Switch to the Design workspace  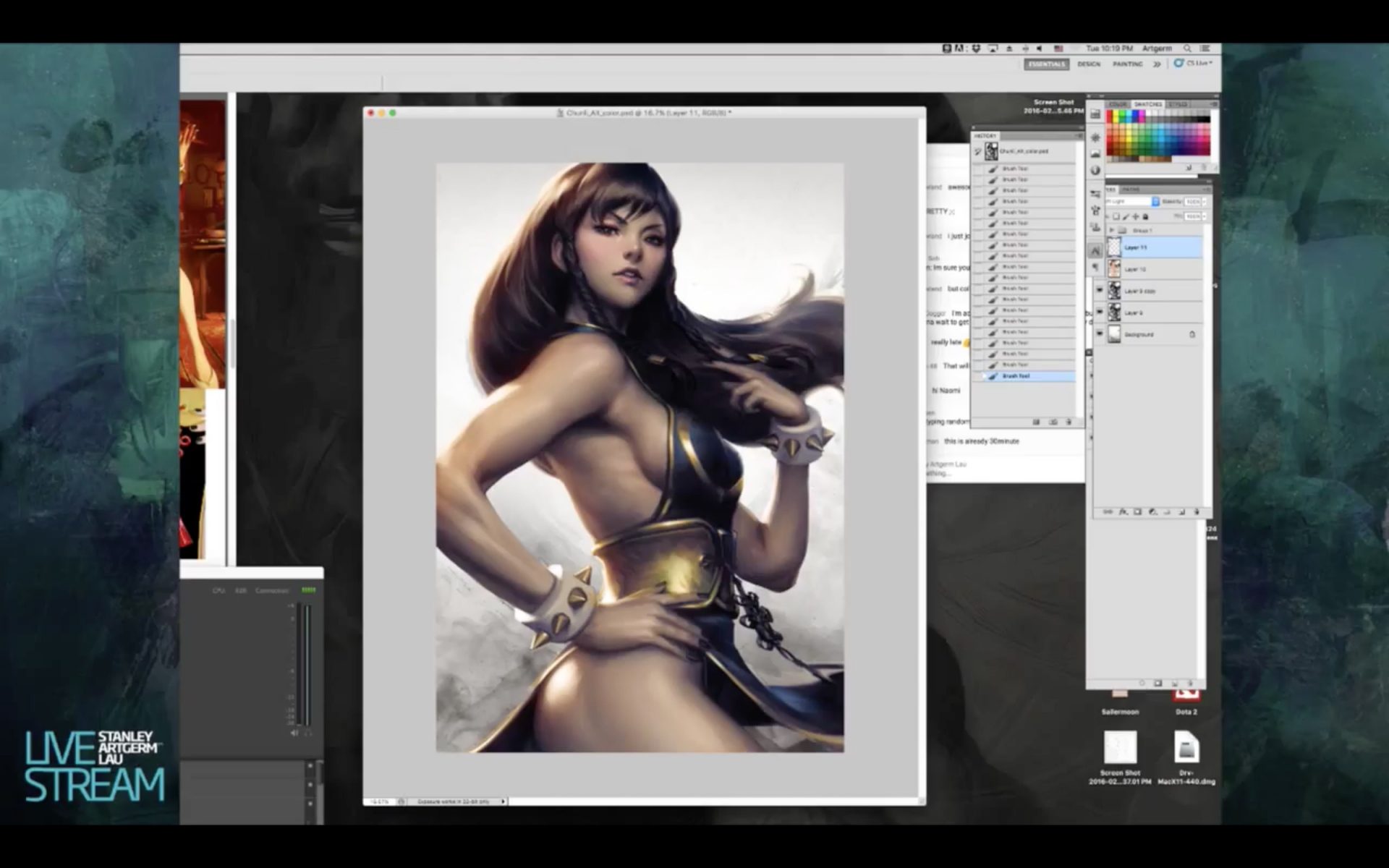[x=1089, y=64]
